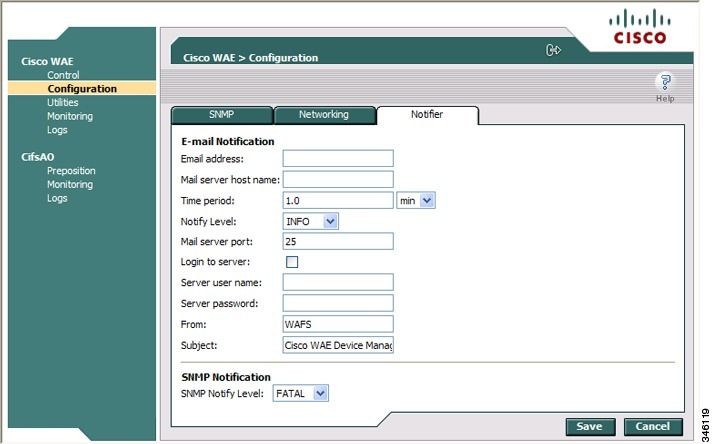Click the Cancel button

653,427
